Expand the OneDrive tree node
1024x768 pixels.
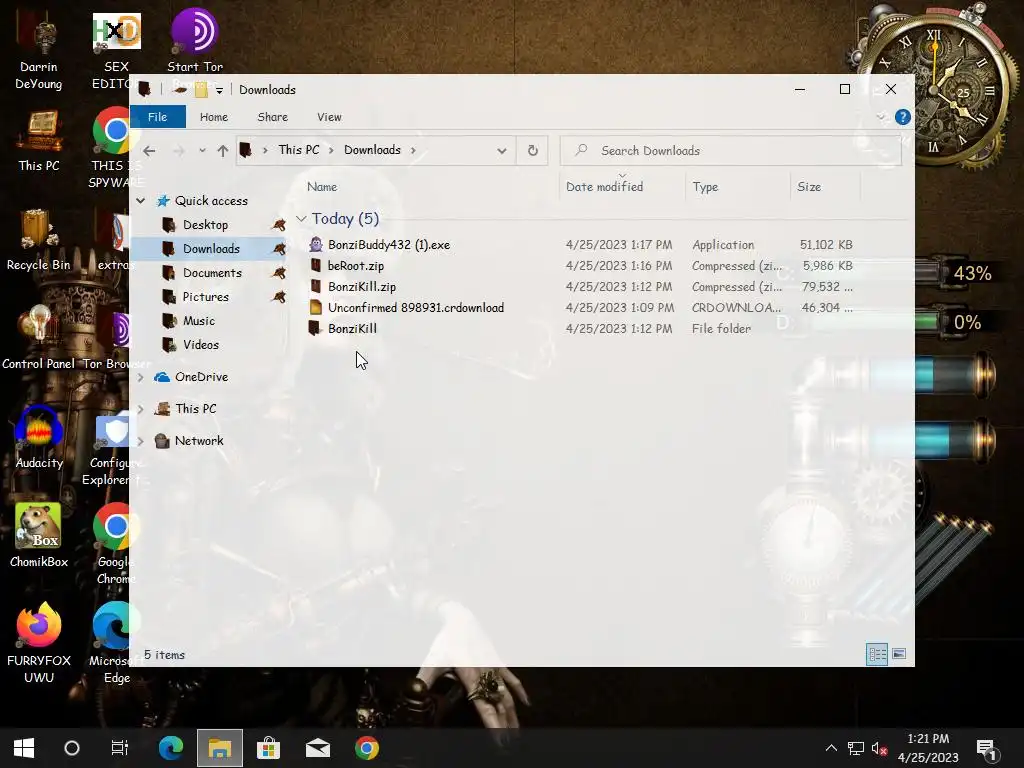click(140, 377)
